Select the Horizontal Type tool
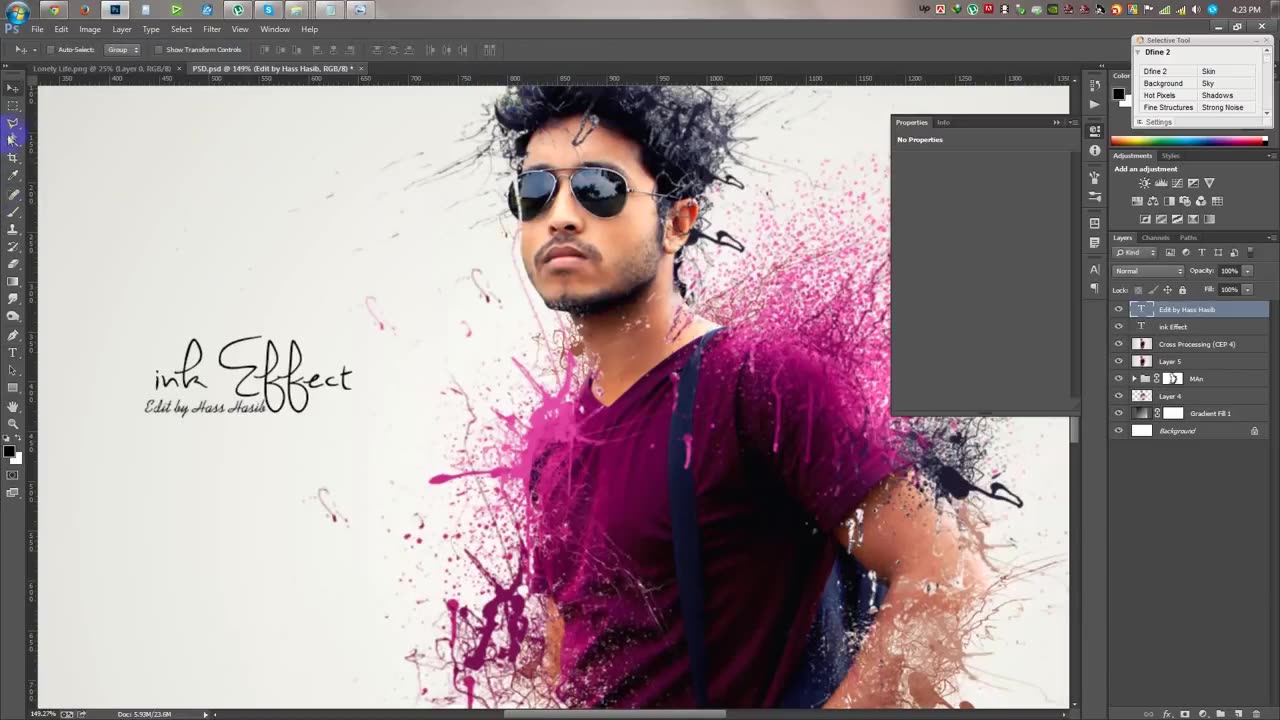This screenshot has width=1280, height=720. pos(13,353)
